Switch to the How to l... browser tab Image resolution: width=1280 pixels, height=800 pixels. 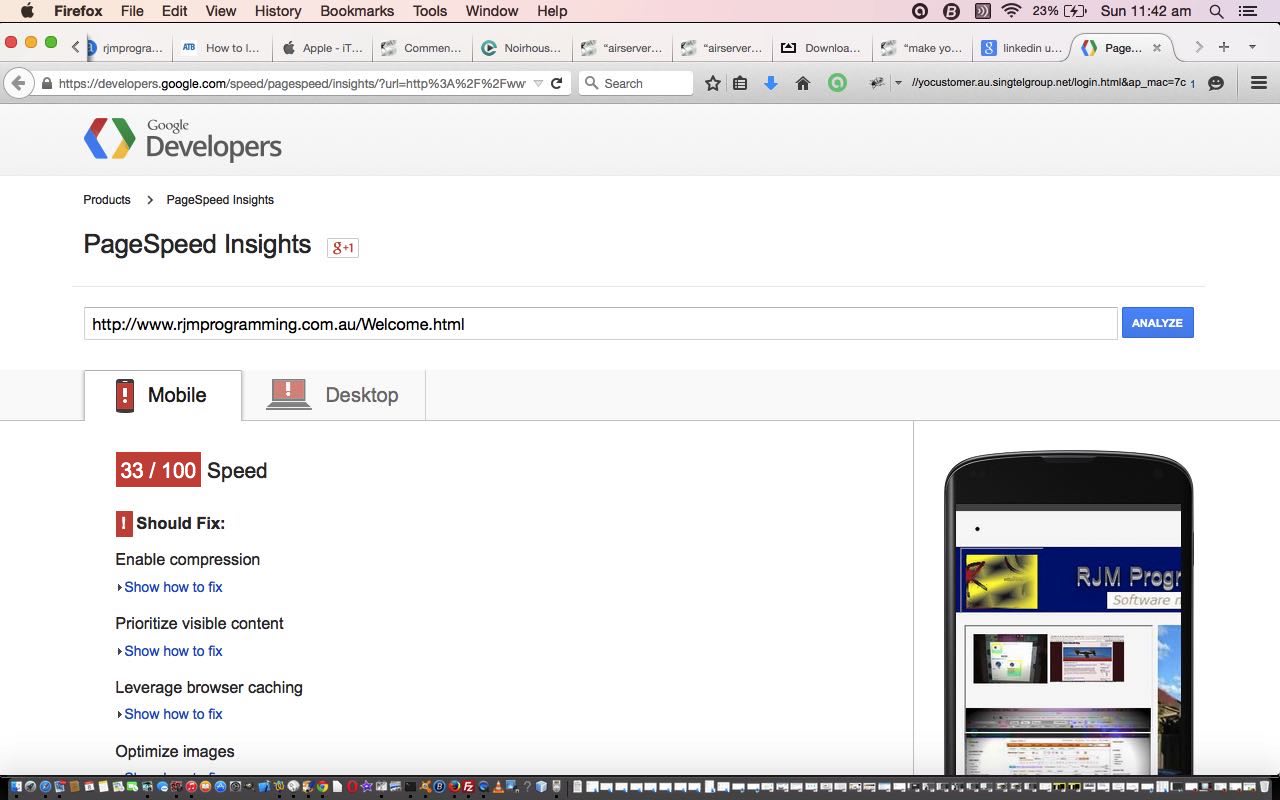[223, 47]
